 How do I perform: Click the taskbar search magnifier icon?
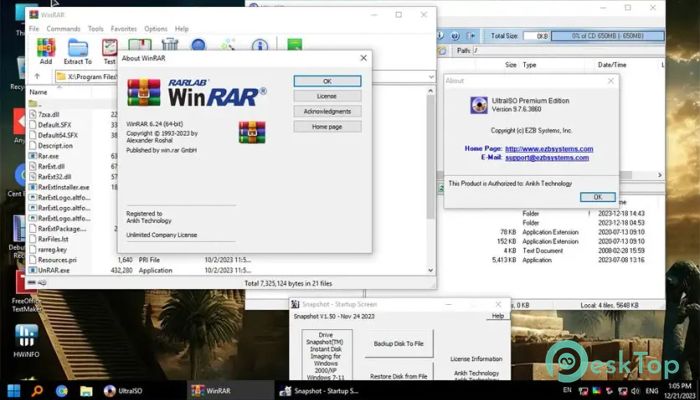pos(38,391)
